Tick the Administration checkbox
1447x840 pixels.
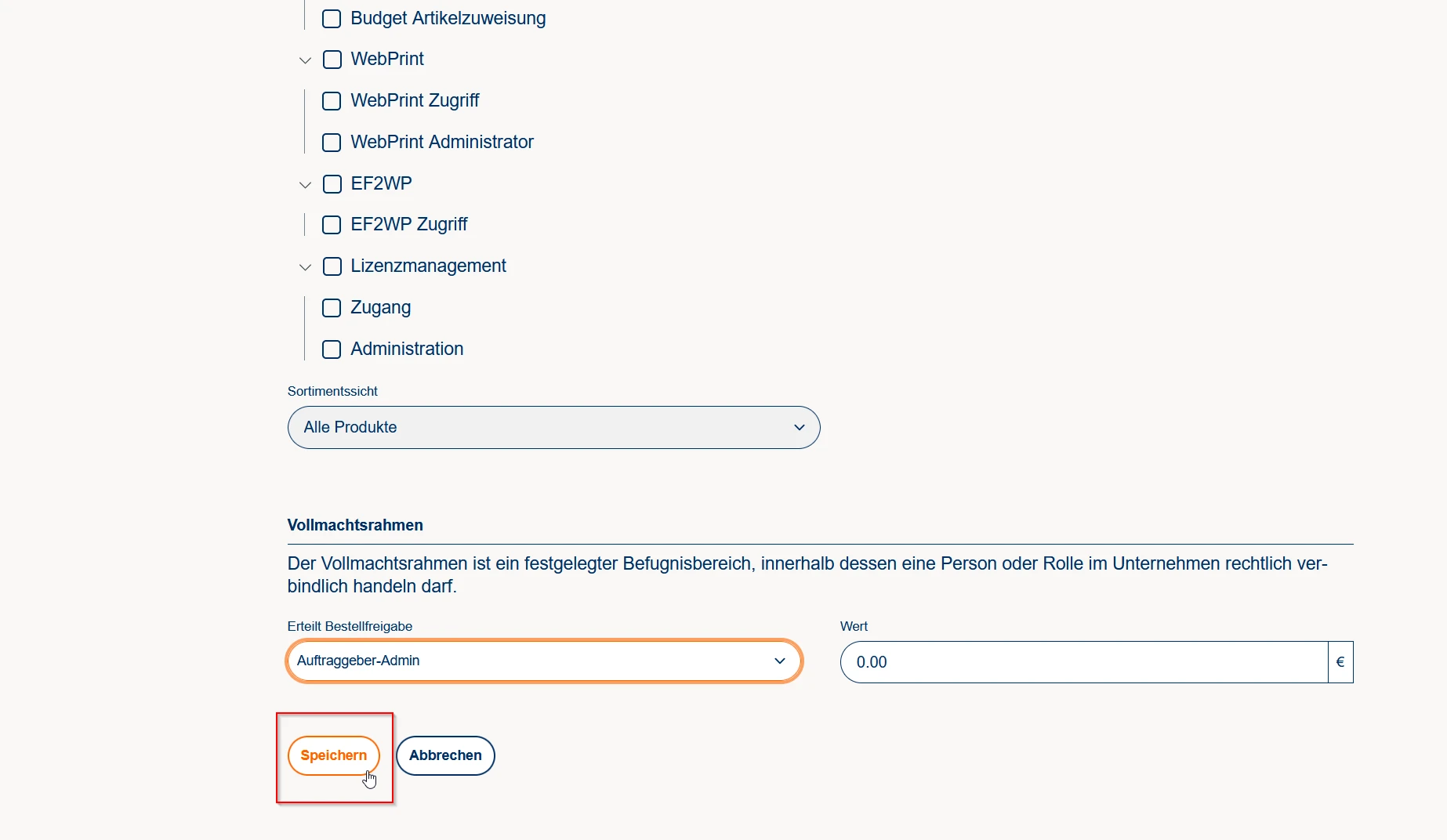click(332, 349)
